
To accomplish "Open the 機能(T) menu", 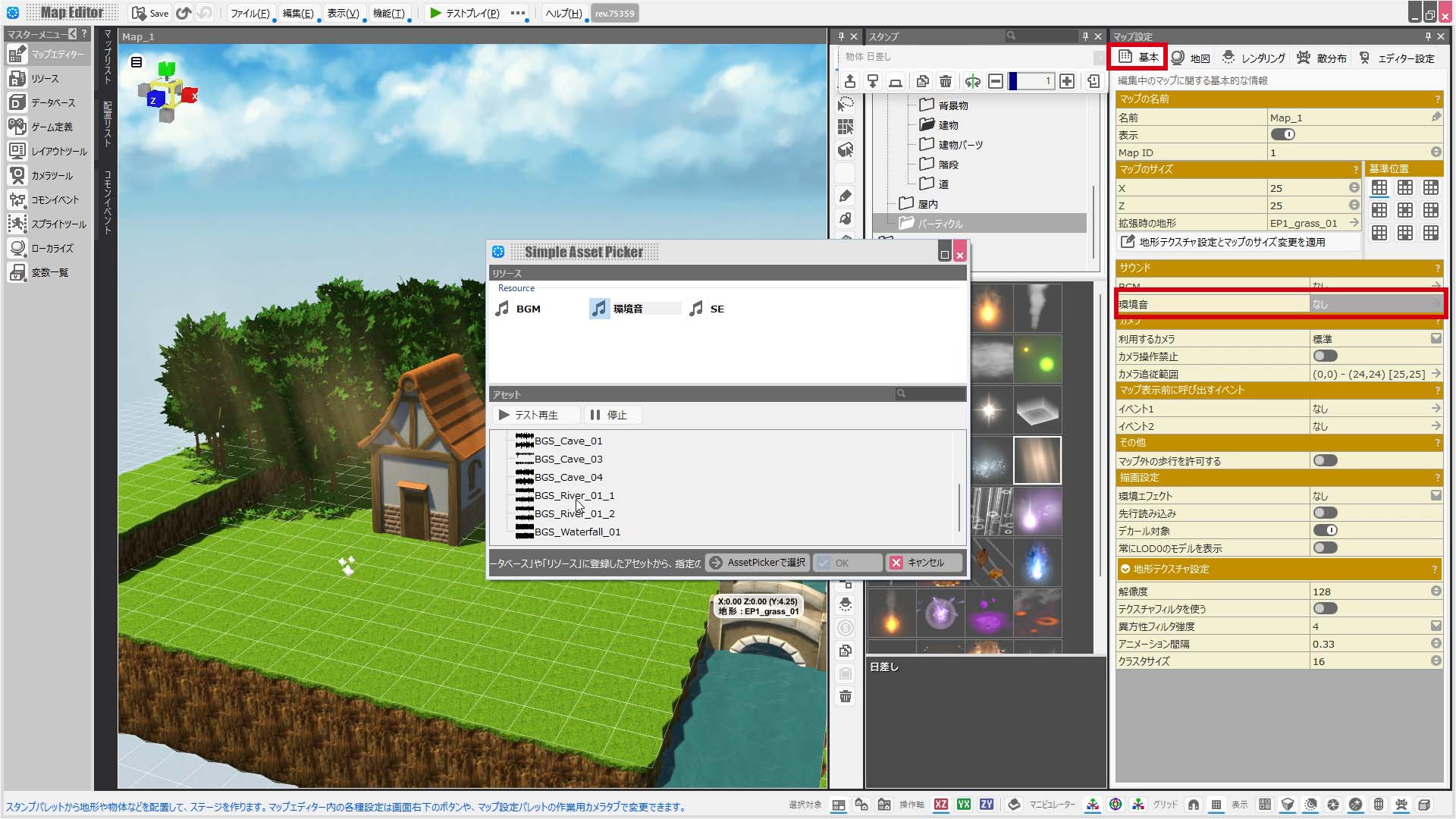I will 388,13.
